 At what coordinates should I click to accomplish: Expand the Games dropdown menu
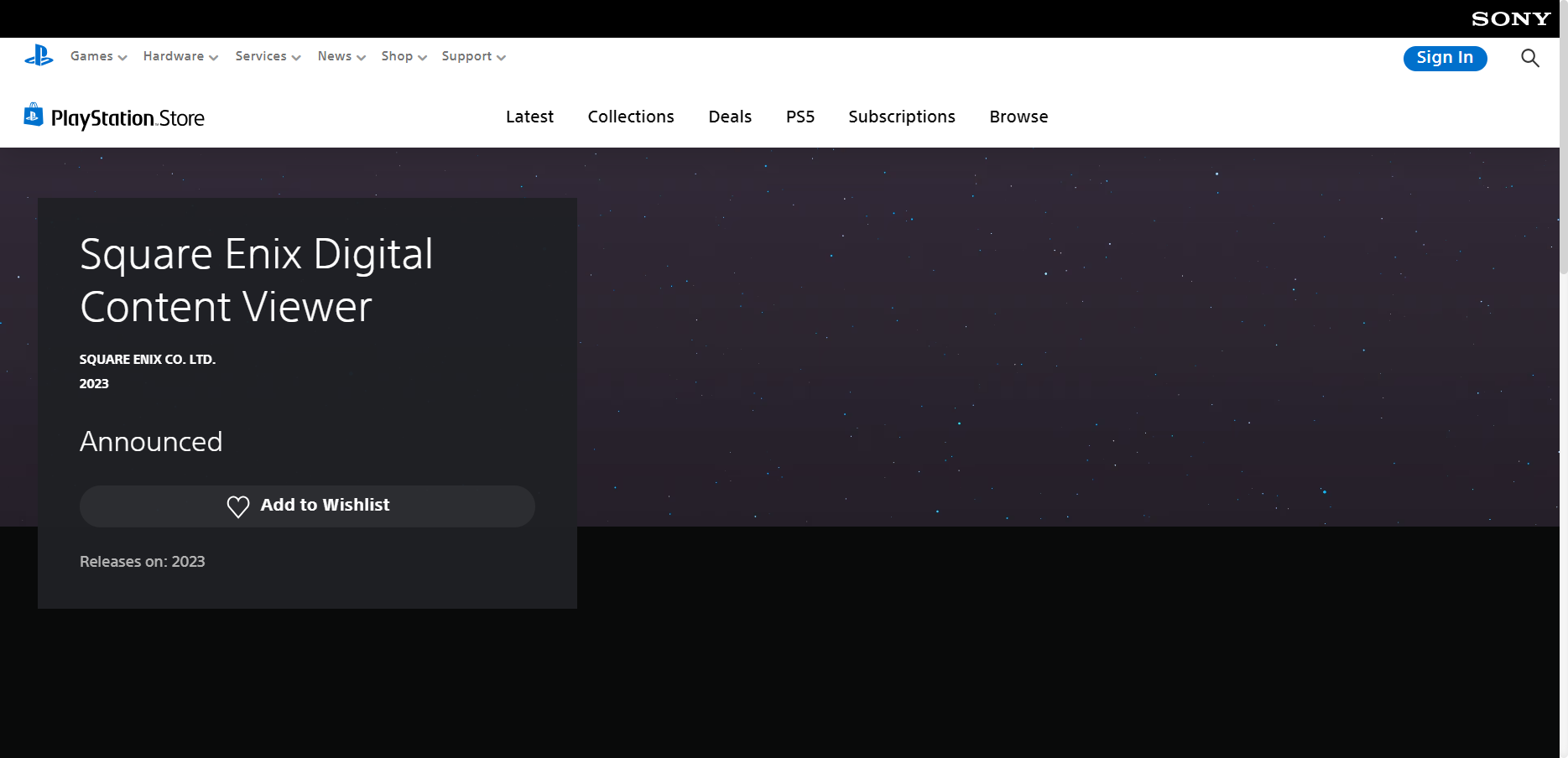click(98, 56)
